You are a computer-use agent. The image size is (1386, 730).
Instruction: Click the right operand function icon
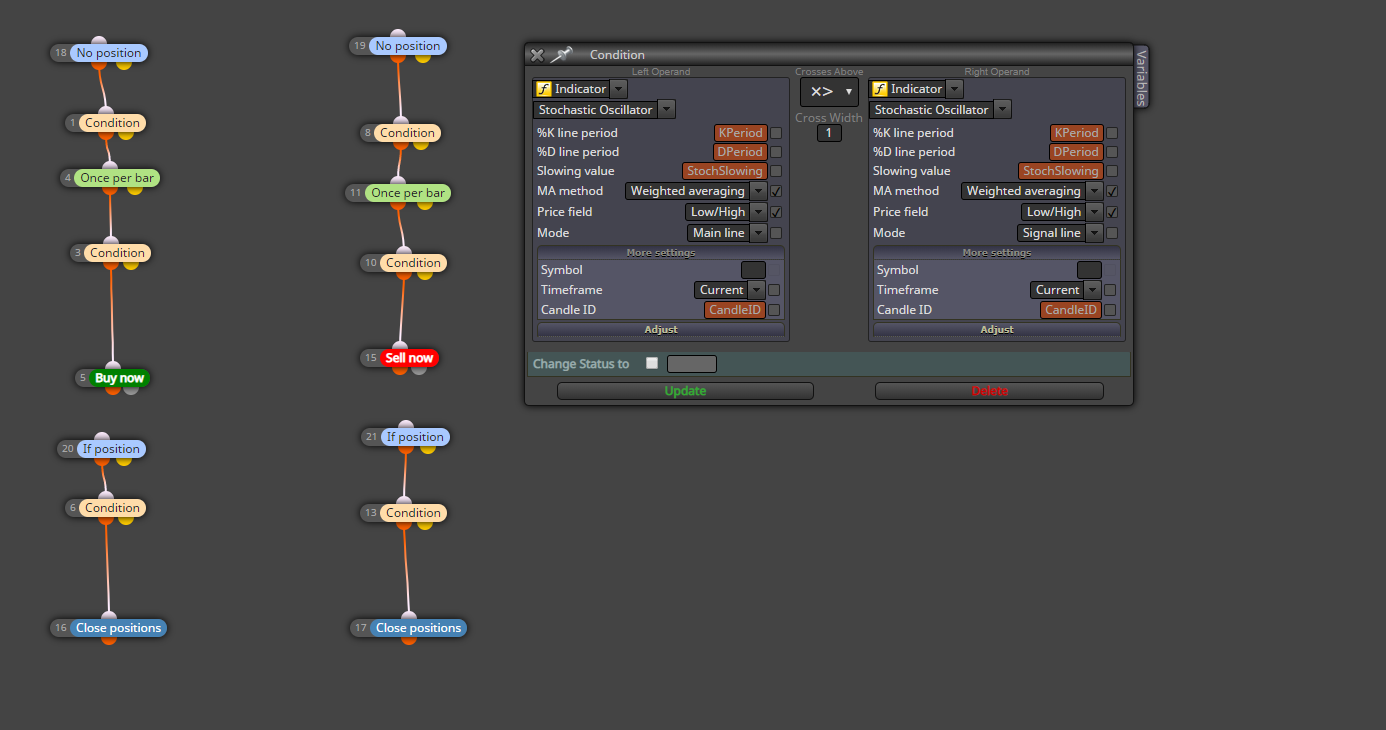coord(880,89)
